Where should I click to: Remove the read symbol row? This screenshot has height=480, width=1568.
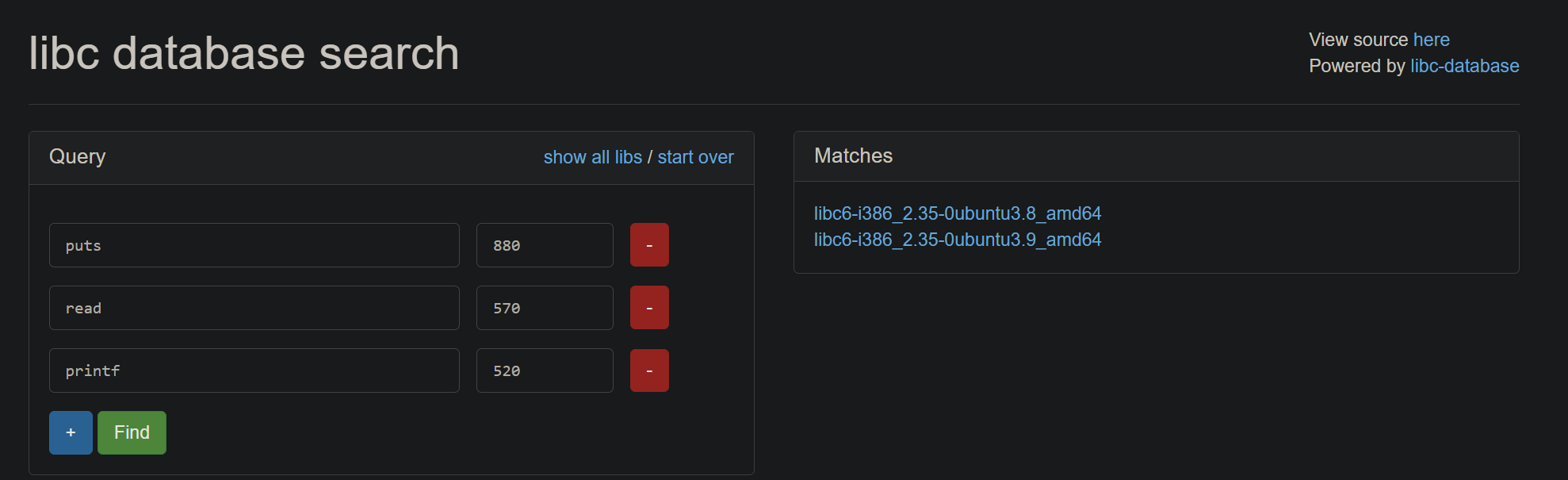(x=648, y=308)
